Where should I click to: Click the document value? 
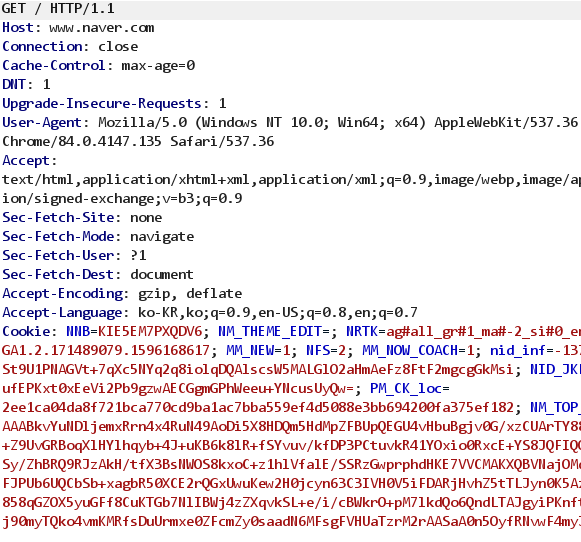(x=162, y=275)
